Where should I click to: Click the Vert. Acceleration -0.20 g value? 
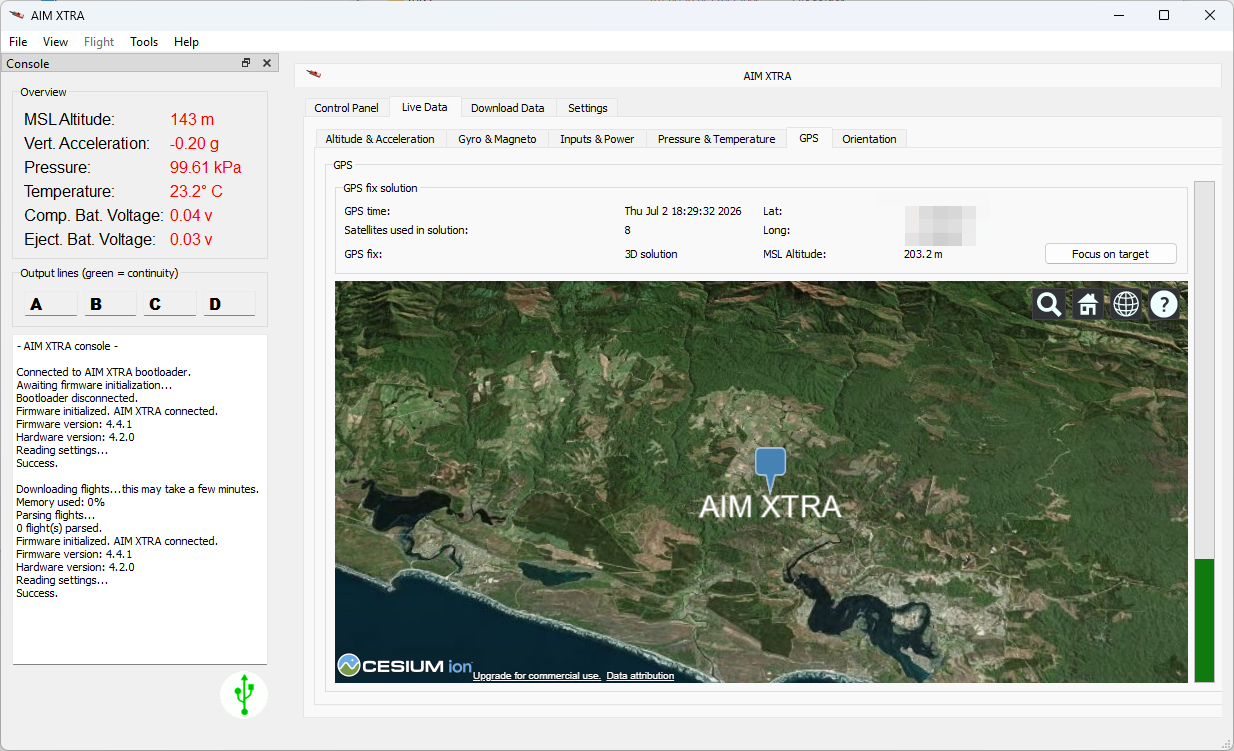194,143
